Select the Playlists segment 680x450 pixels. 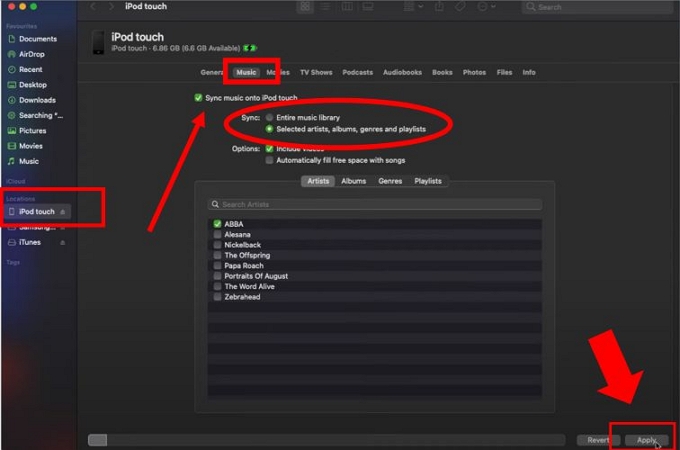pos(428,181)
